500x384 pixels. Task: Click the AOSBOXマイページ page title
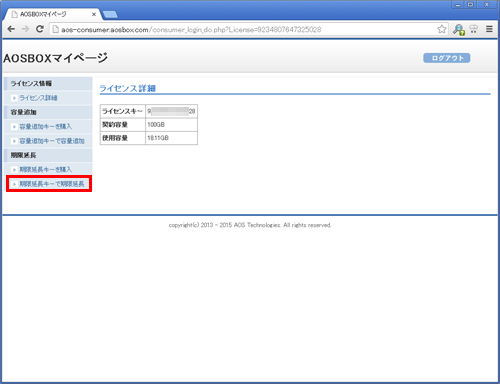pos(55,58)
